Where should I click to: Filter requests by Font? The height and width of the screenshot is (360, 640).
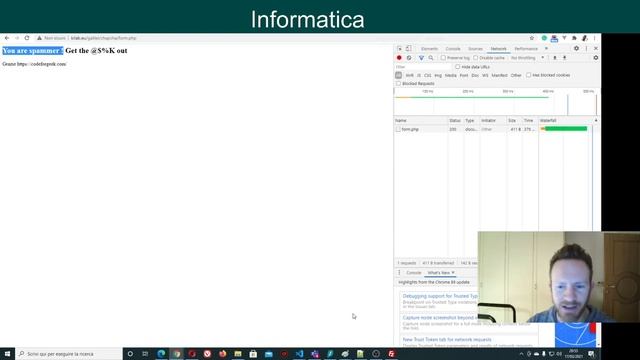tap(464, 76)
